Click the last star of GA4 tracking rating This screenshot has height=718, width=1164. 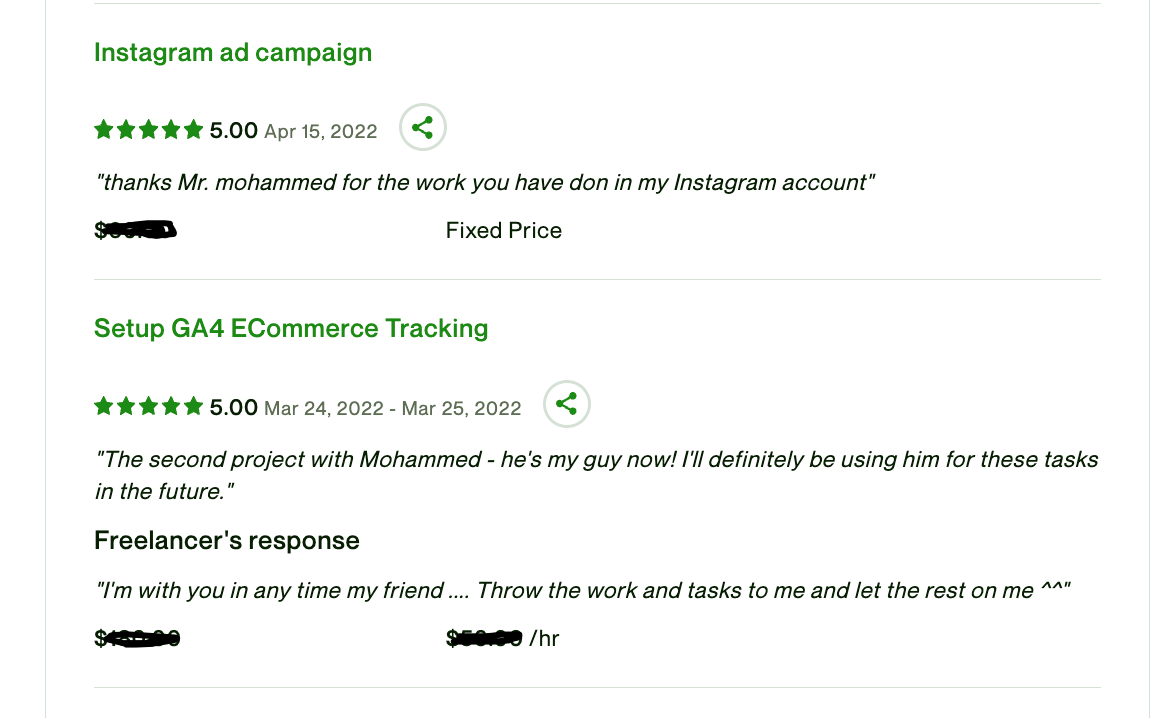pyautogui.click(x=193, y=406)
